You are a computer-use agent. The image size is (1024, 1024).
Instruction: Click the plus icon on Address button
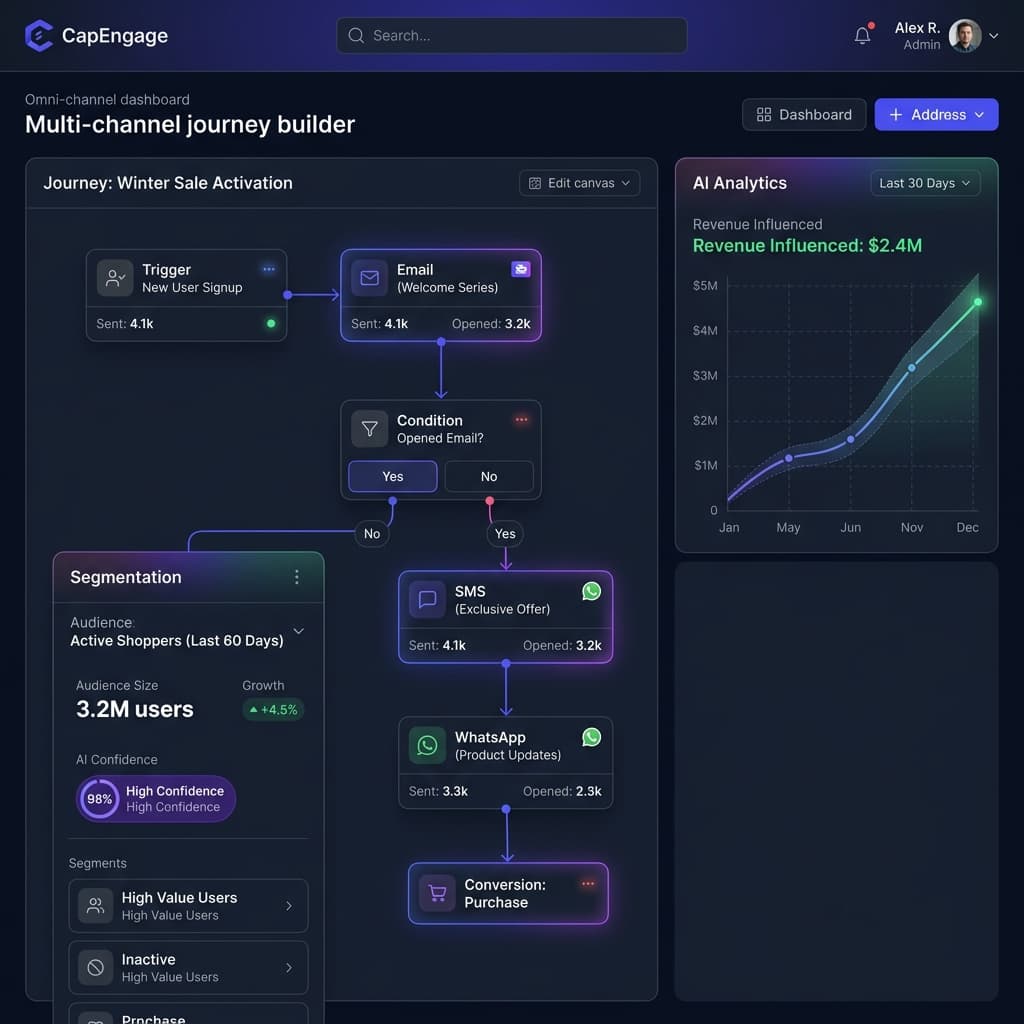[896, 115]
